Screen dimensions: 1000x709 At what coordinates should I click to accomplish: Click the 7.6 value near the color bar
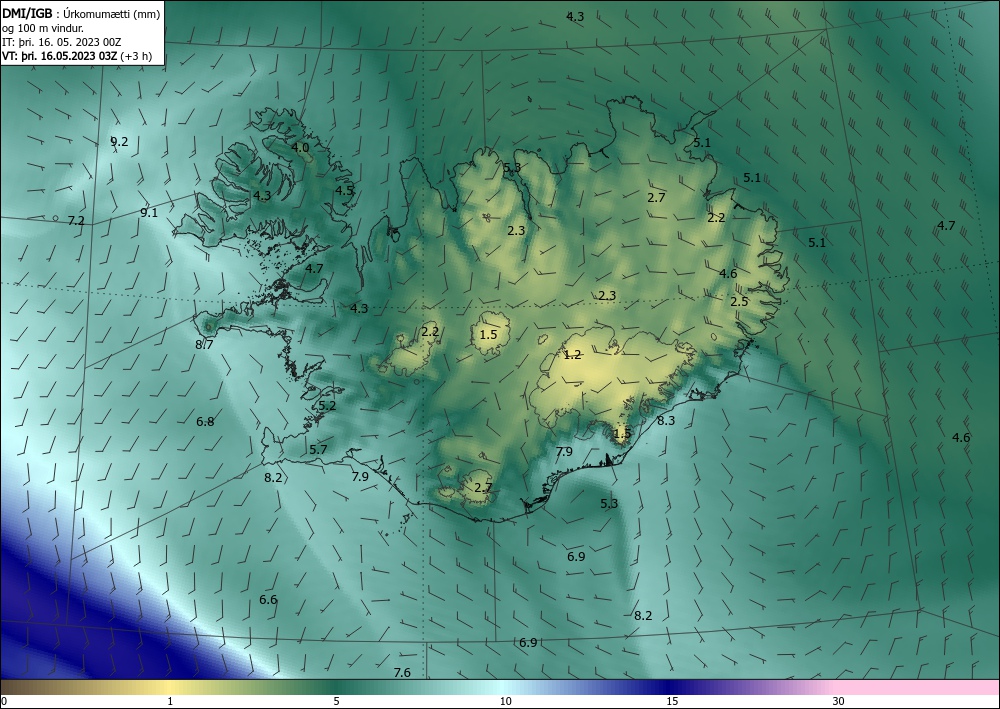(x=402, y=673)
